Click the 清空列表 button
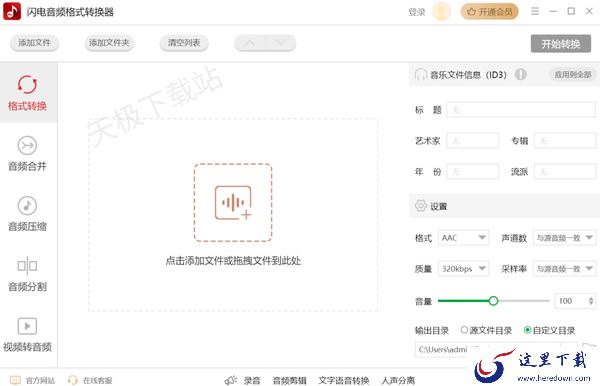 point(184,42)
